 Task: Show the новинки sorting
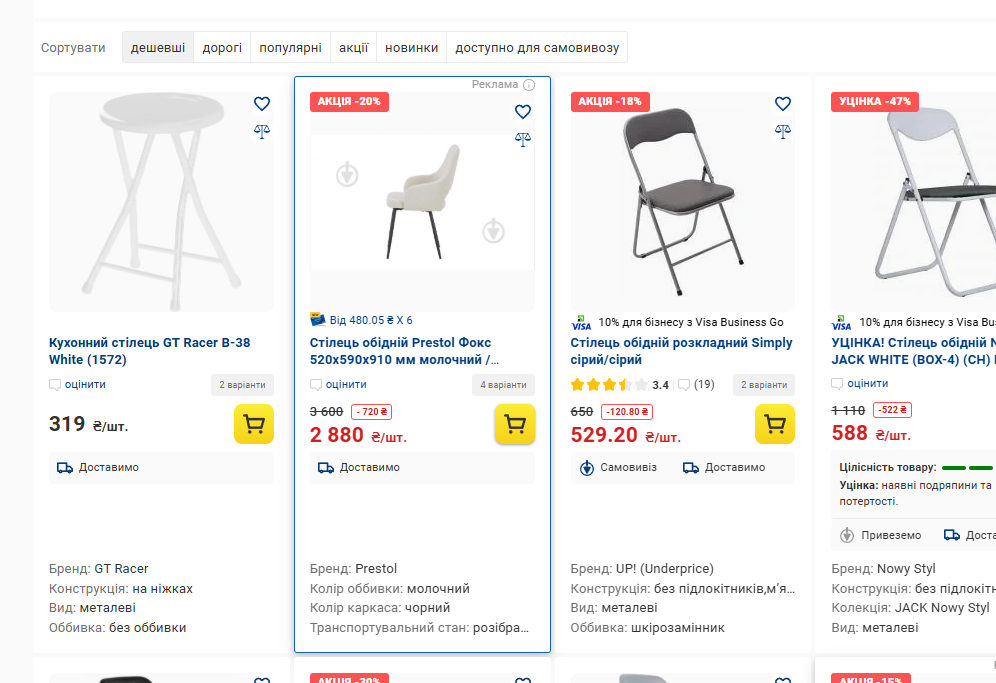click(x=412, y=48)
